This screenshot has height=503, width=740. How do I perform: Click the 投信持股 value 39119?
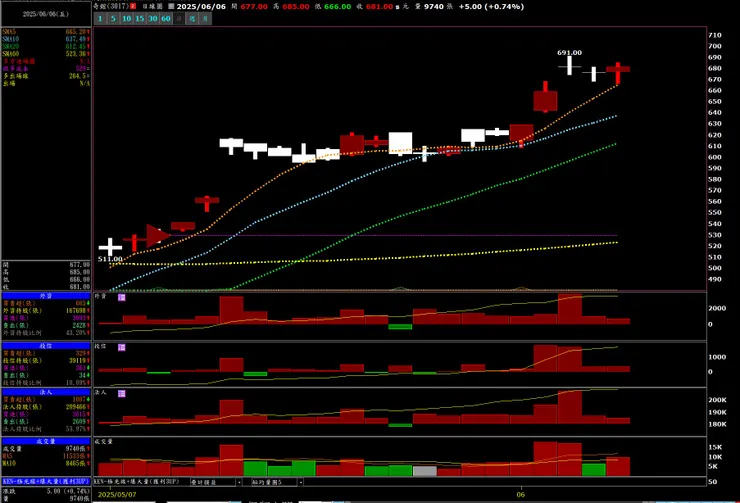[78, 360]
